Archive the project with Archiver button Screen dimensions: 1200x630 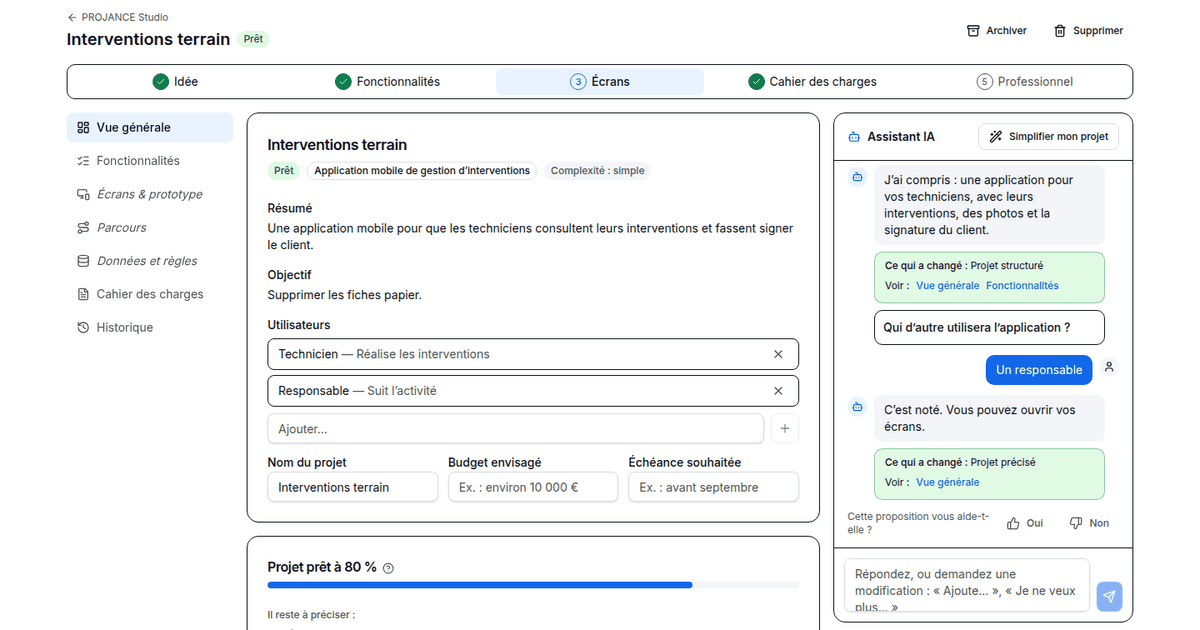tap(997, 31)
